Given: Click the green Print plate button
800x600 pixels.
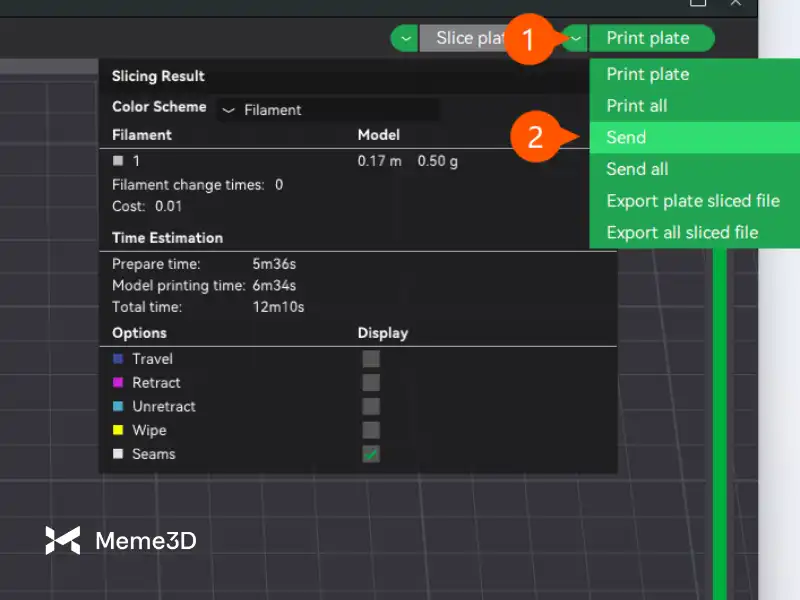Looking at the screenshot, I should (650, 39).
